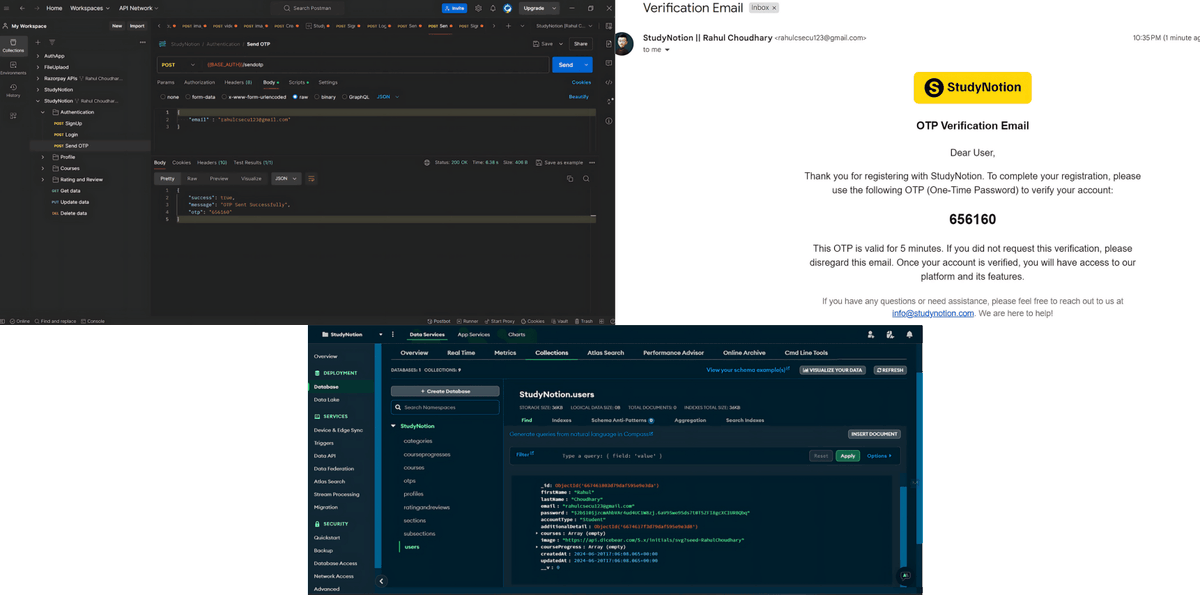Click the Apply query button in Atlas
The height and width of the screenshot is (595, 1200).
(848, 455)
